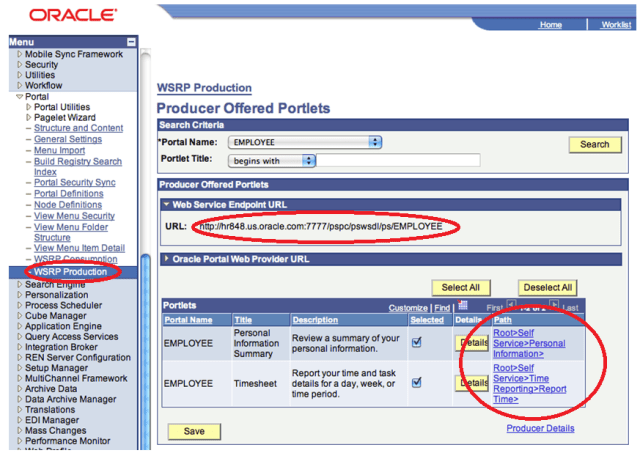
Task: Expand the Process Scheduler menu folder
Action: pyautogui.click(x=19, y=303)
